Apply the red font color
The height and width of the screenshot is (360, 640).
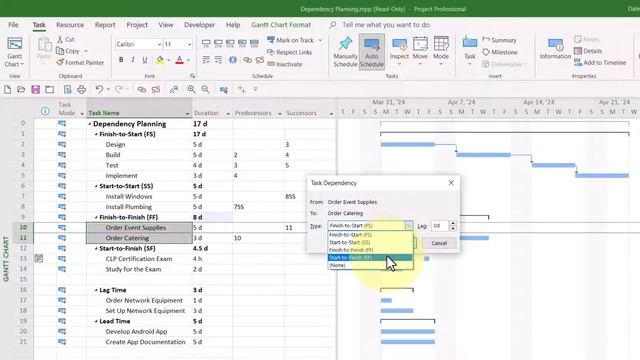click(x=179, y=60)
